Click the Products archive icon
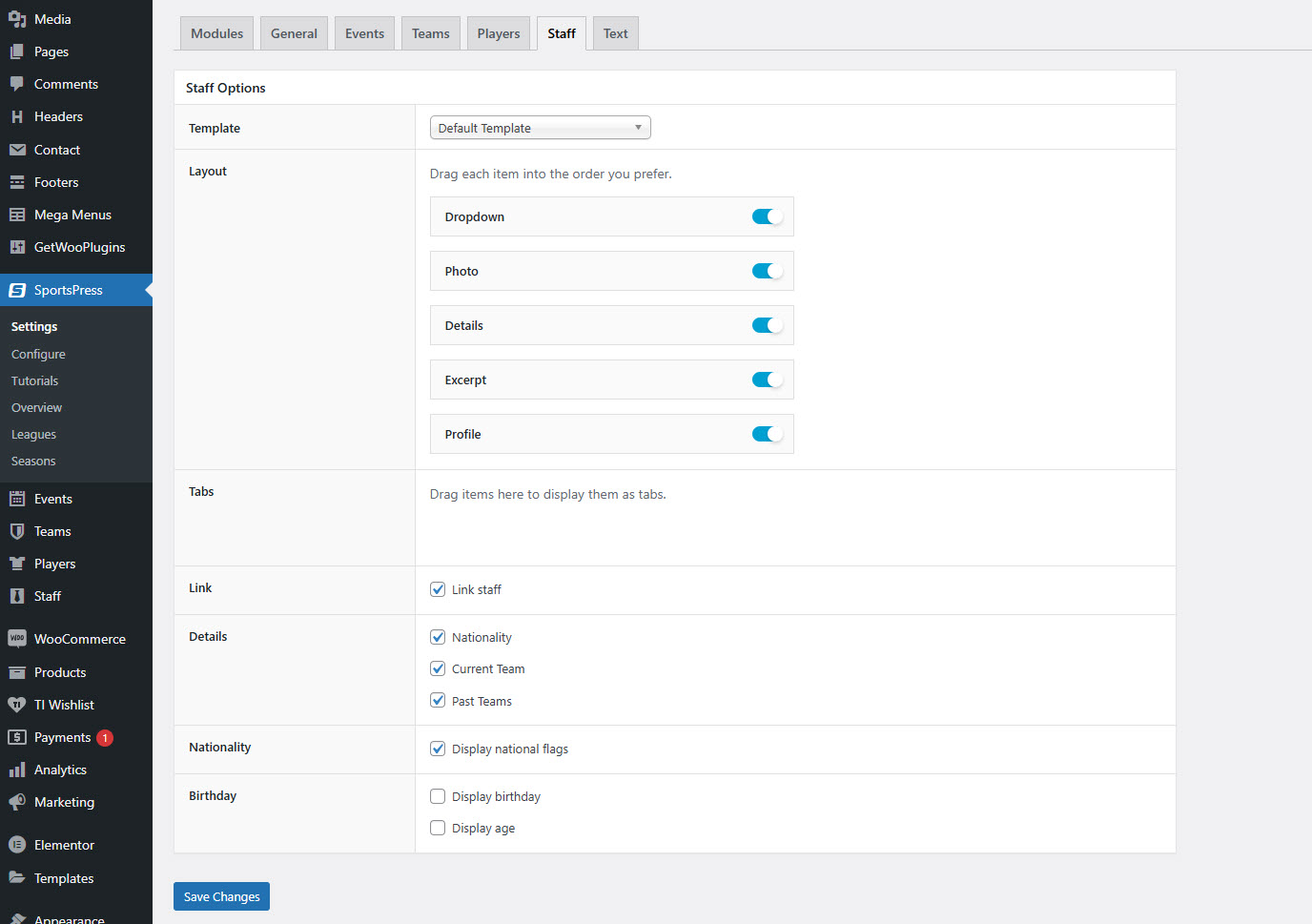 17,672
